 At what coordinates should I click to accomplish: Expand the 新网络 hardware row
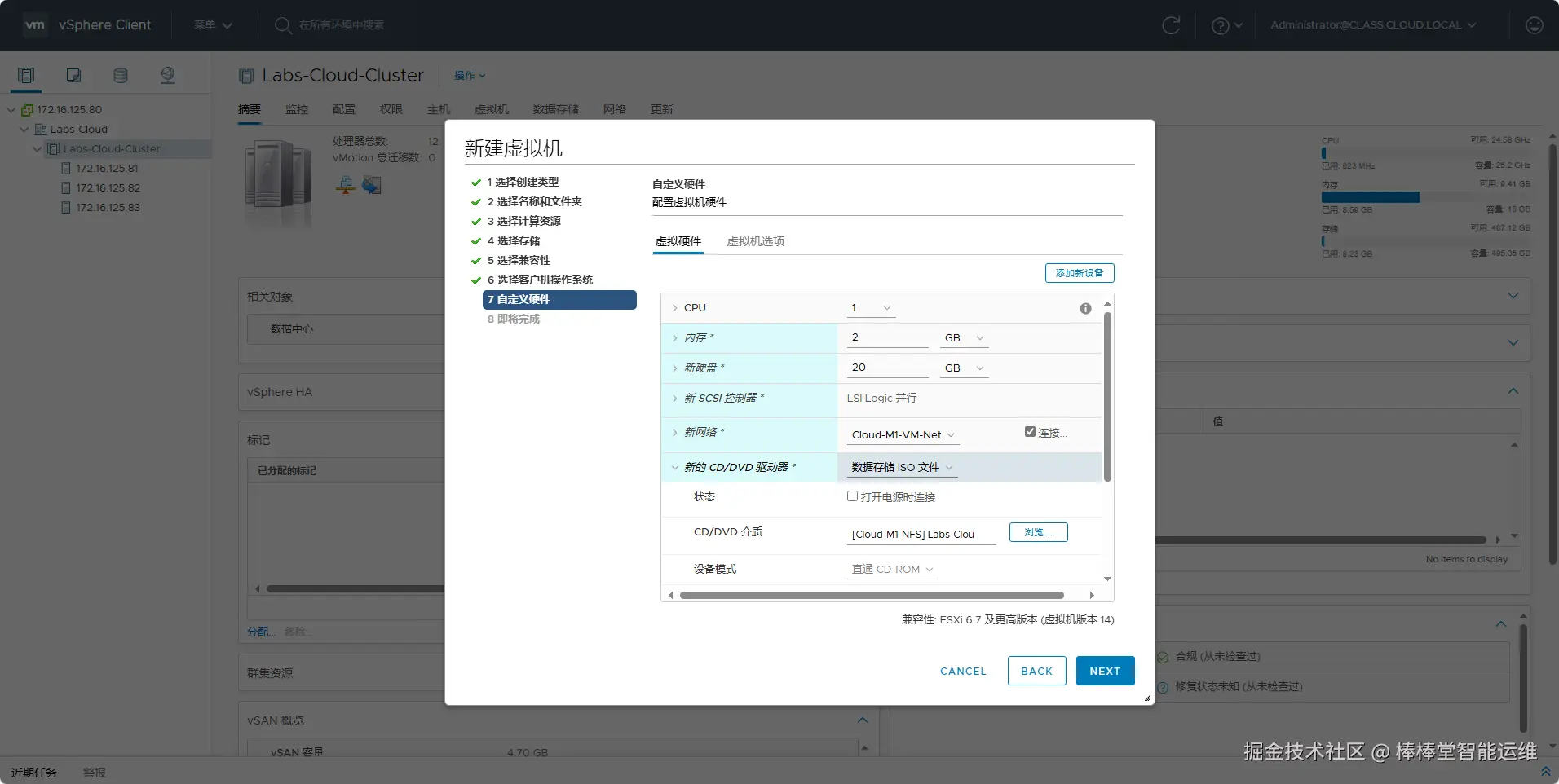point(674,433)
